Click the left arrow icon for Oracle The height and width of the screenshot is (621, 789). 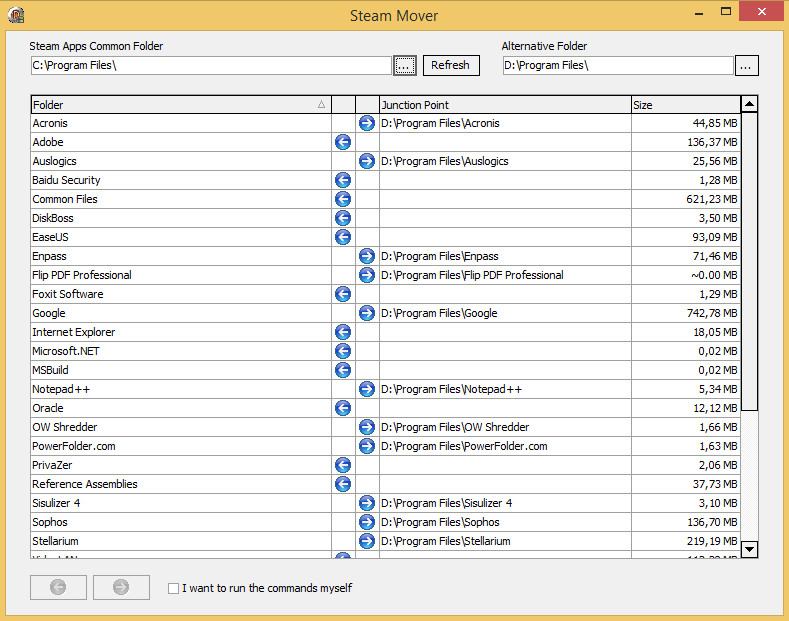coord(343,408)
